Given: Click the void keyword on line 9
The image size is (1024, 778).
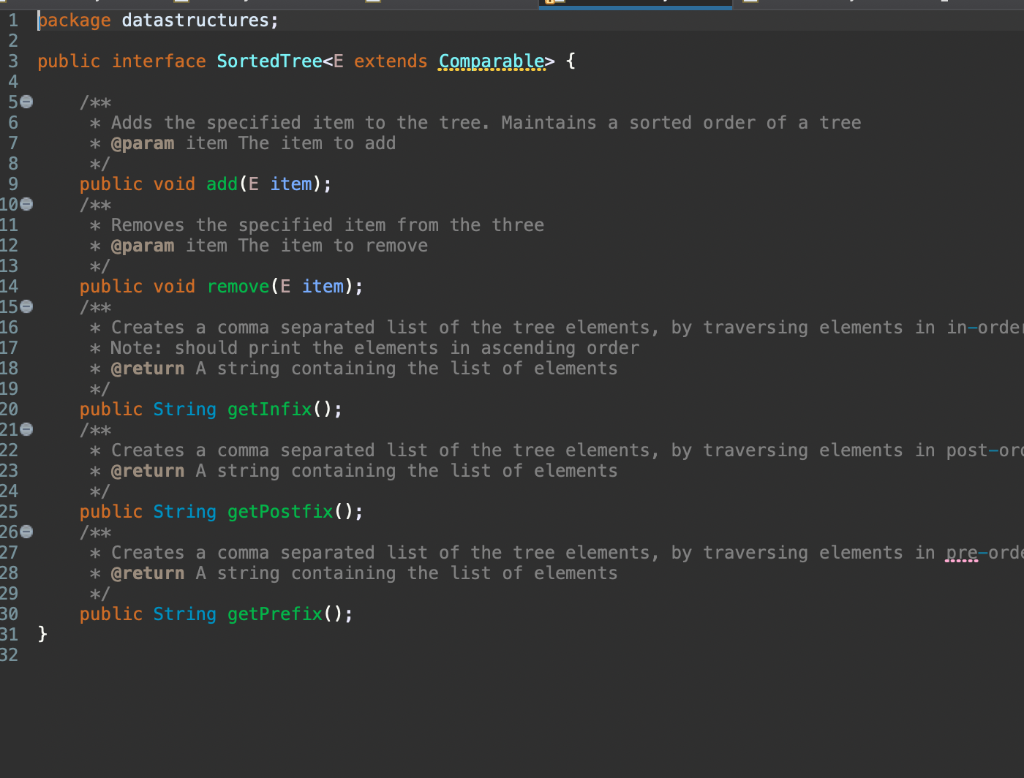Looking at the screenshot, I should point(174,184).
